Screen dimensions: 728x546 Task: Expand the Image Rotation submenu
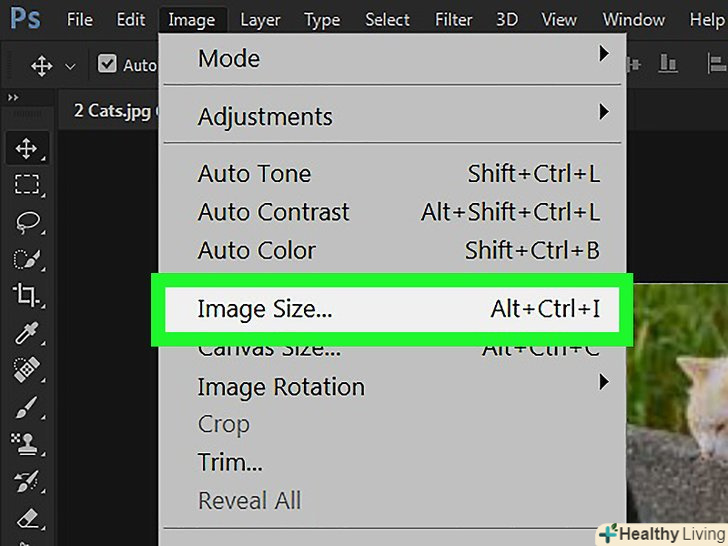[x=399, y=386]
